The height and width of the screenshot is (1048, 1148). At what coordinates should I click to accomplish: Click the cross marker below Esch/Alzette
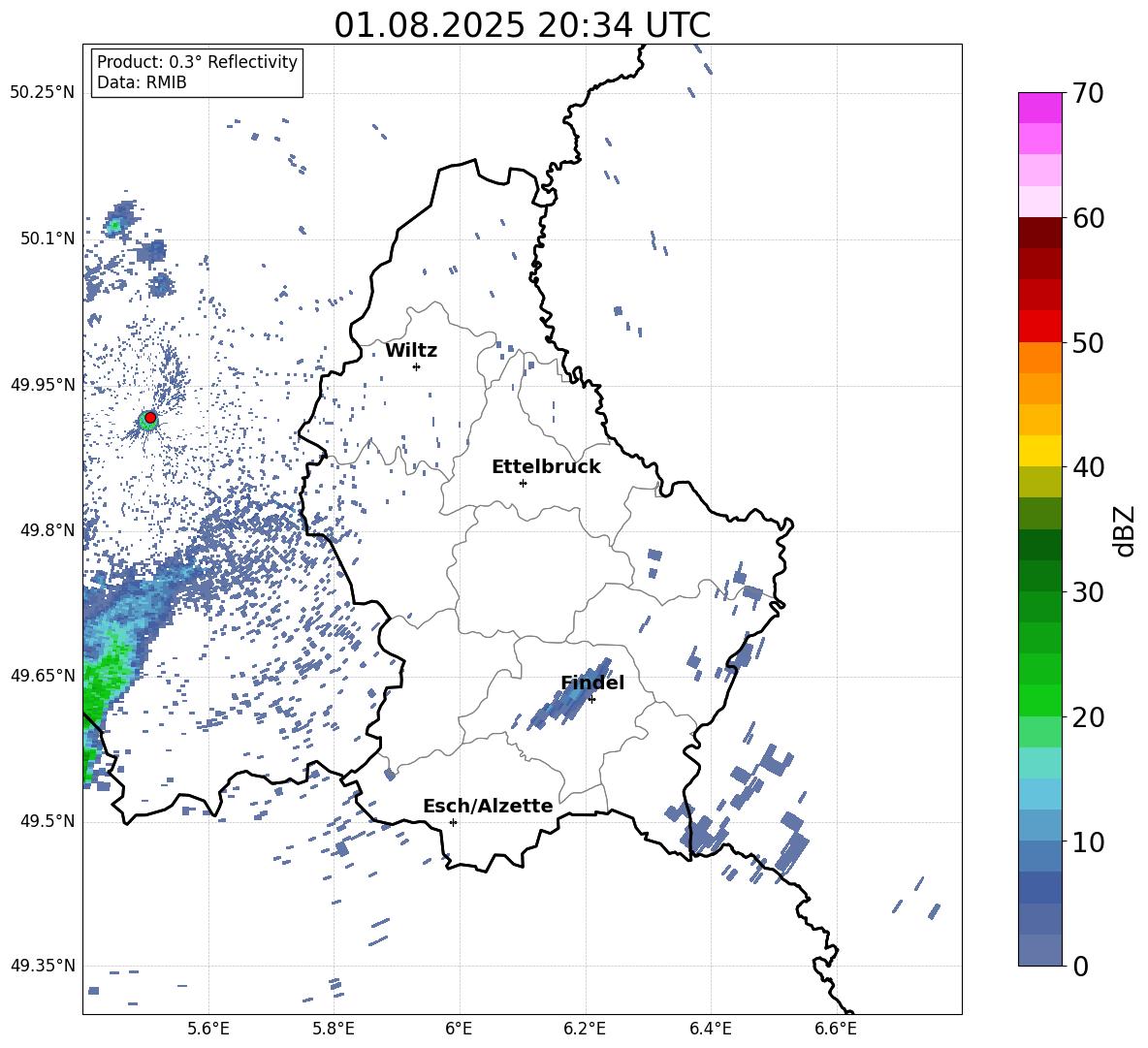[453, 822]
